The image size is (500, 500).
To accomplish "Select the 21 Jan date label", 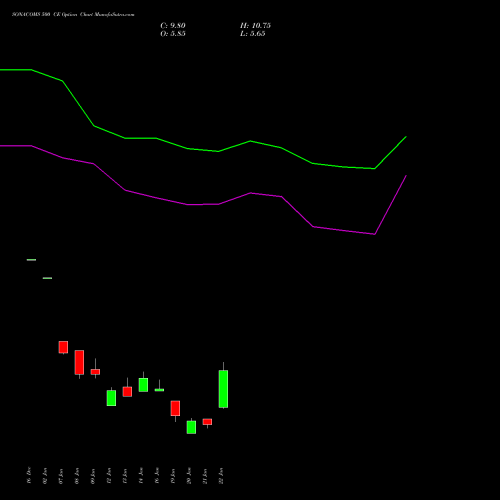I will click(205, 476).
